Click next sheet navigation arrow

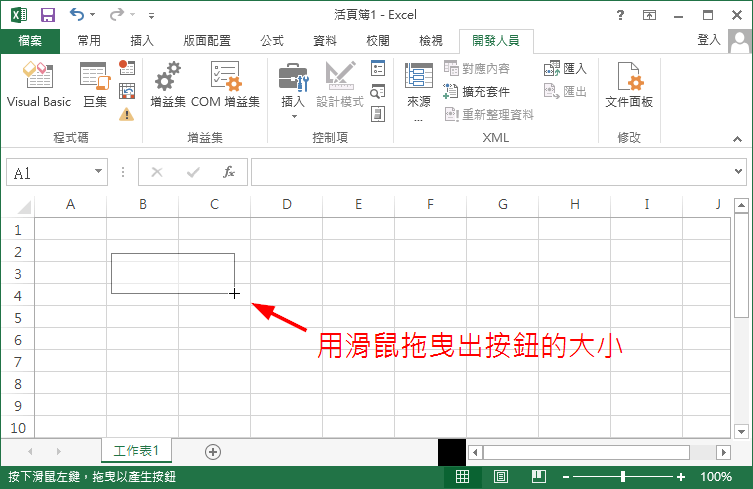[x=58, y=452]
